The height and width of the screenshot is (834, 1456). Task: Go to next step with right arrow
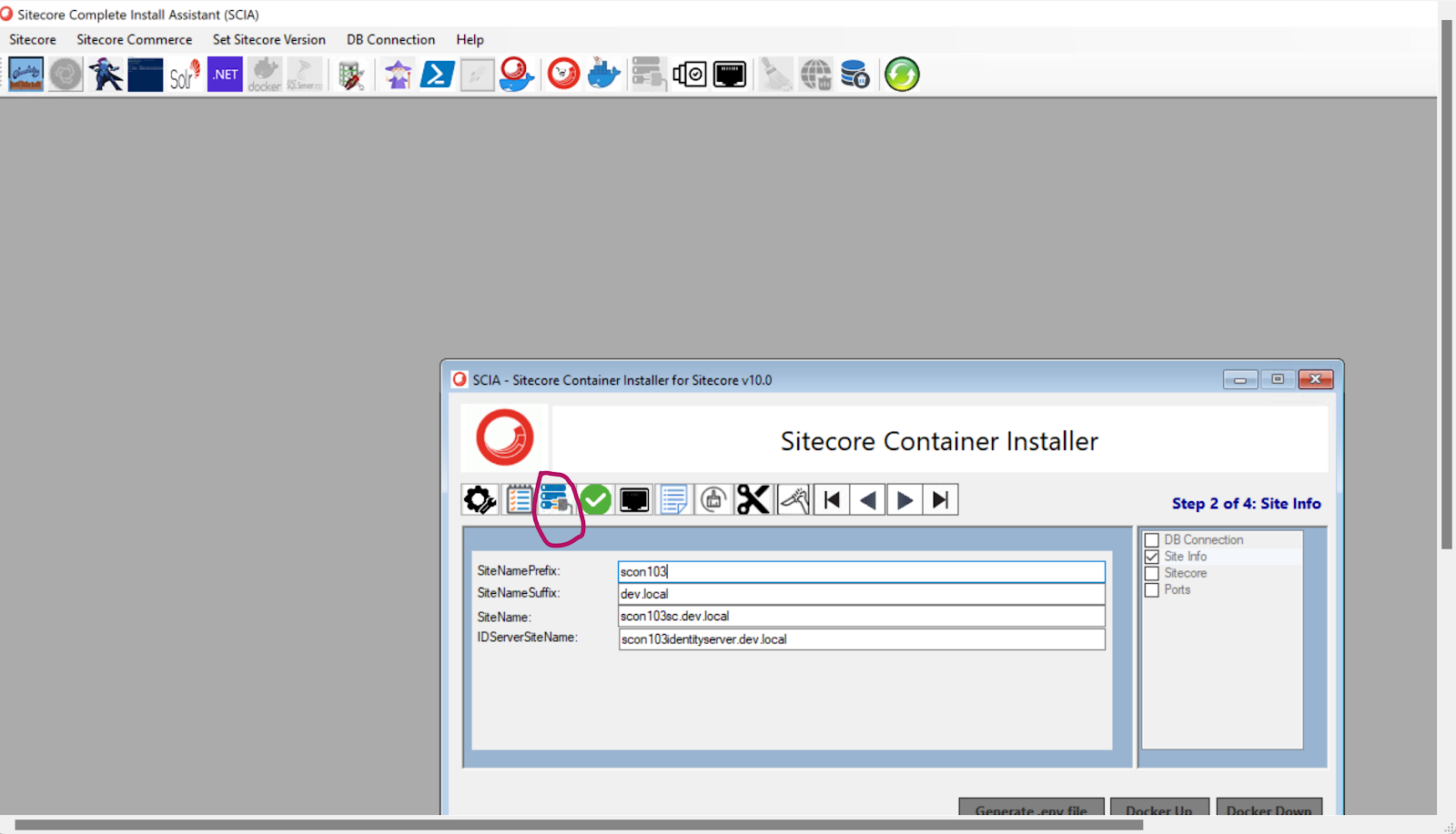[x=905, y=499]
